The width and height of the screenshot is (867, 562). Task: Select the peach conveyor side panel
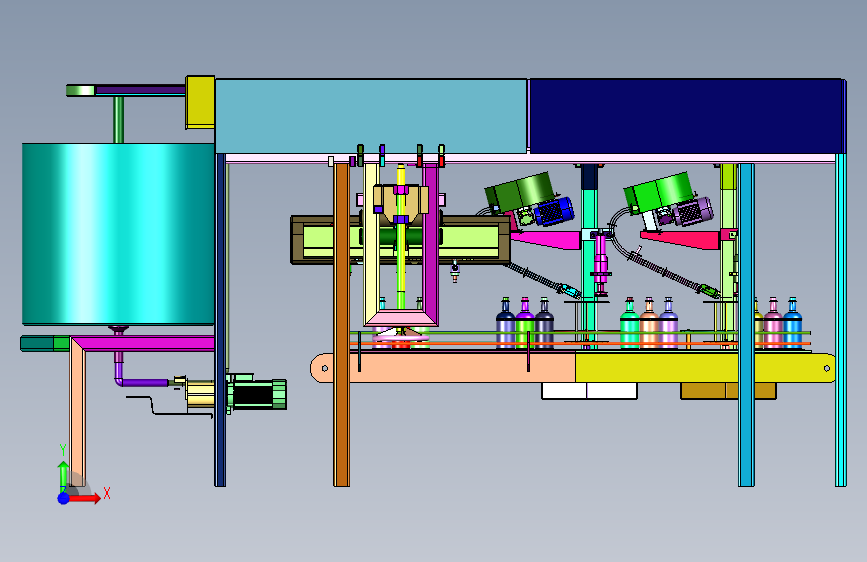(442, 368)
